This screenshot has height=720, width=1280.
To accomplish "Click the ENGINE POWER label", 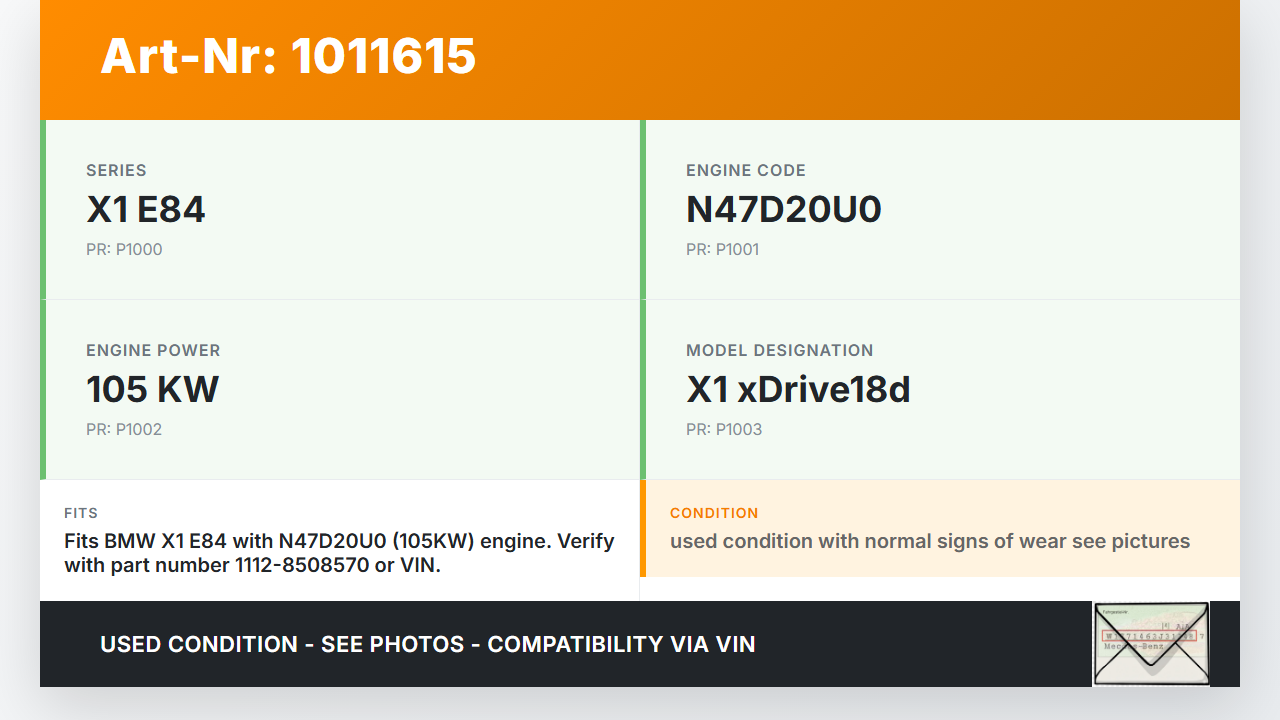I will [153, 351].
